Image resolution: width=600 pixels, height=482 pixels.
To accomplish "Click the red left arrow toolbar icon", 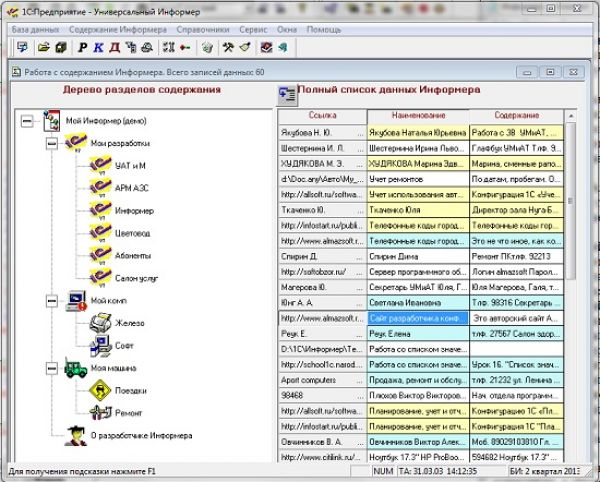I will pyautogui.click(x=186, y=47).
